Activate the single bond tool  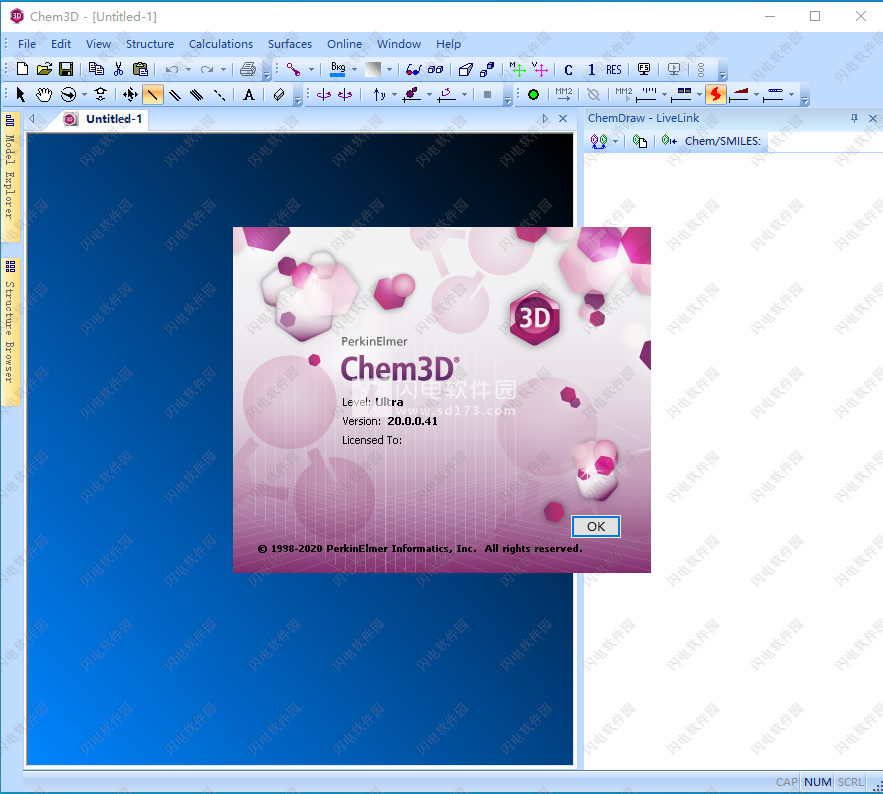[153, 95]
